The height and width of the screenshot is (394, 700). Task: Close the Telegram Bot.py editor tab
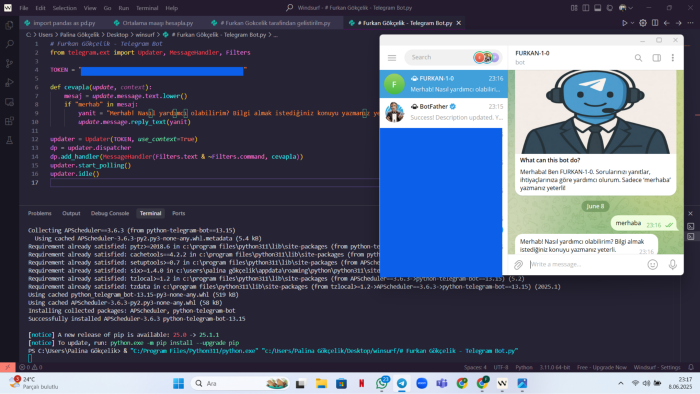[x=458, y=23]
